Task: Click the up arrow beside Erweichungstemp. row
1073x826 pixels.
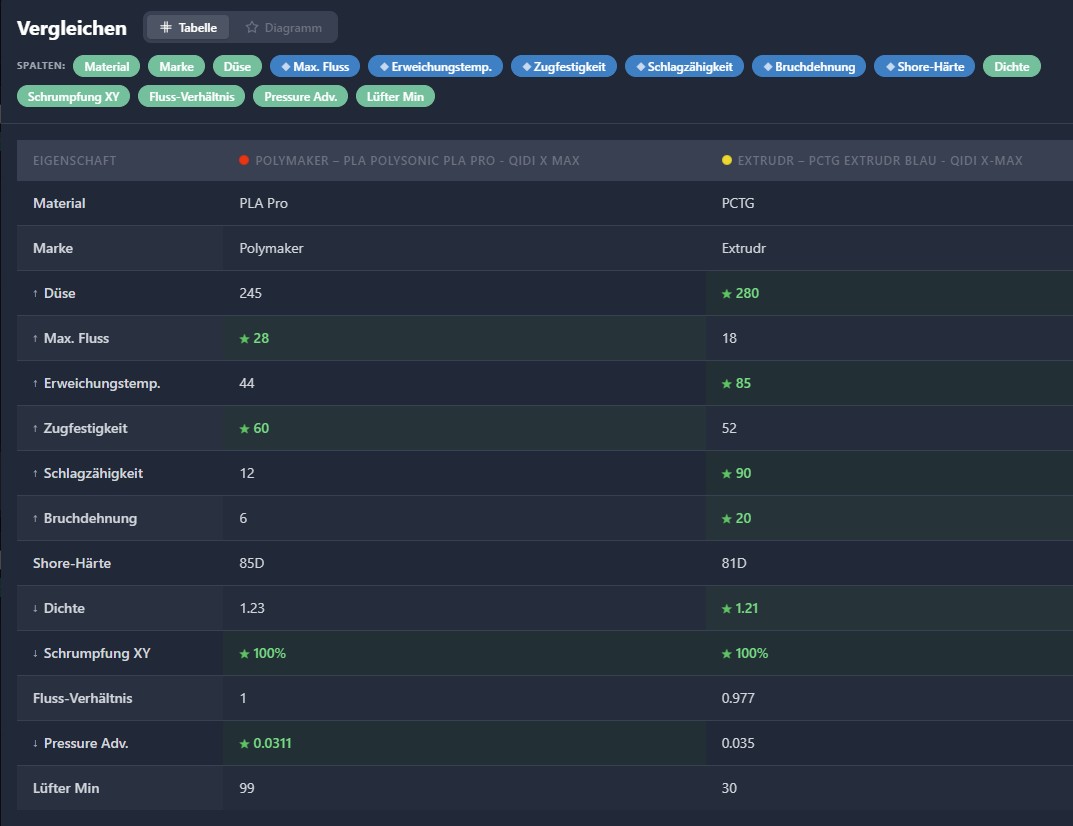Action: [x=35, y=383]
